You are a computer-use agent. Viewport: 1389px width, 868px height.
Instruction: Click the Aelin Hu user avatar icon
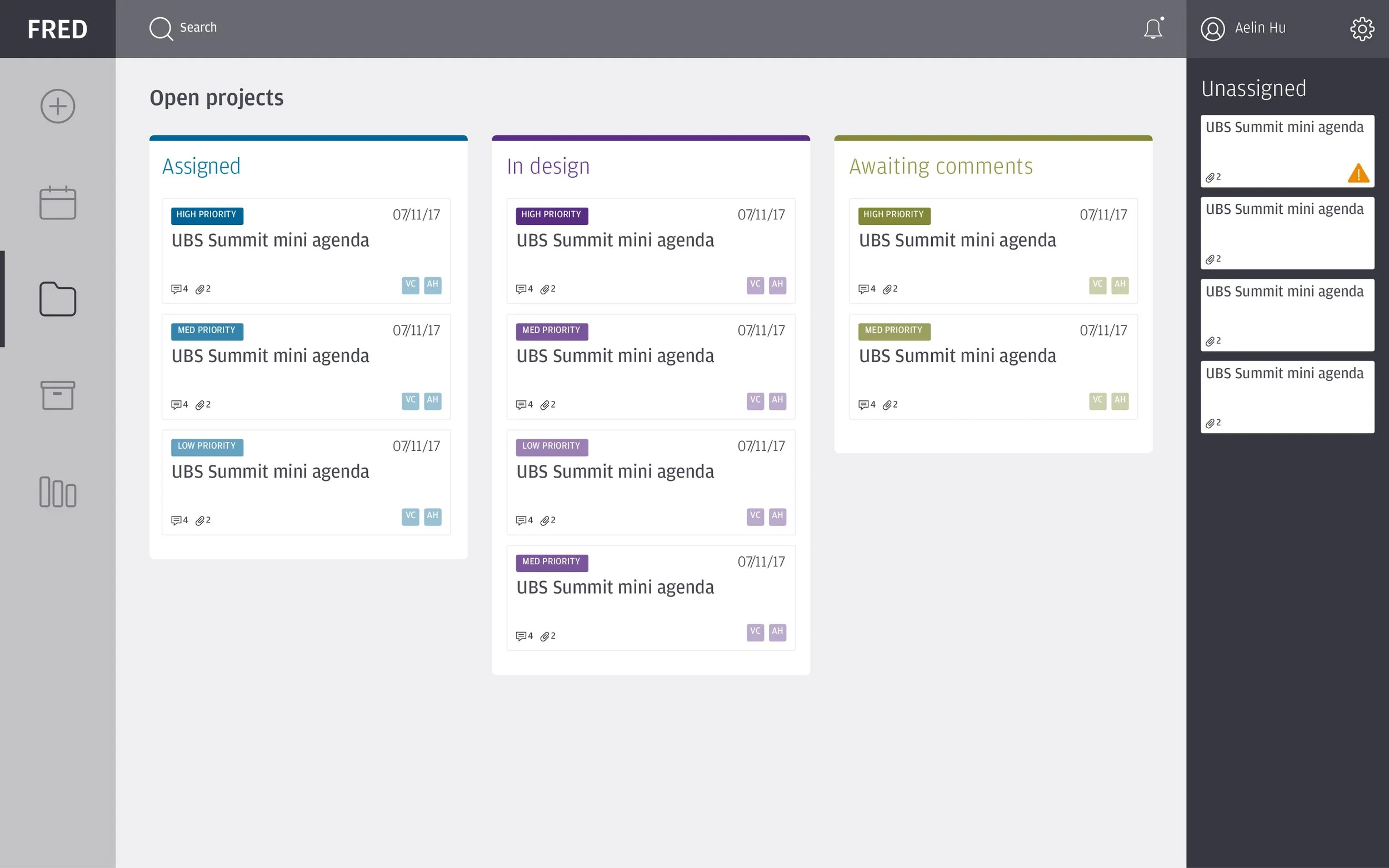tap(1213, 29)
